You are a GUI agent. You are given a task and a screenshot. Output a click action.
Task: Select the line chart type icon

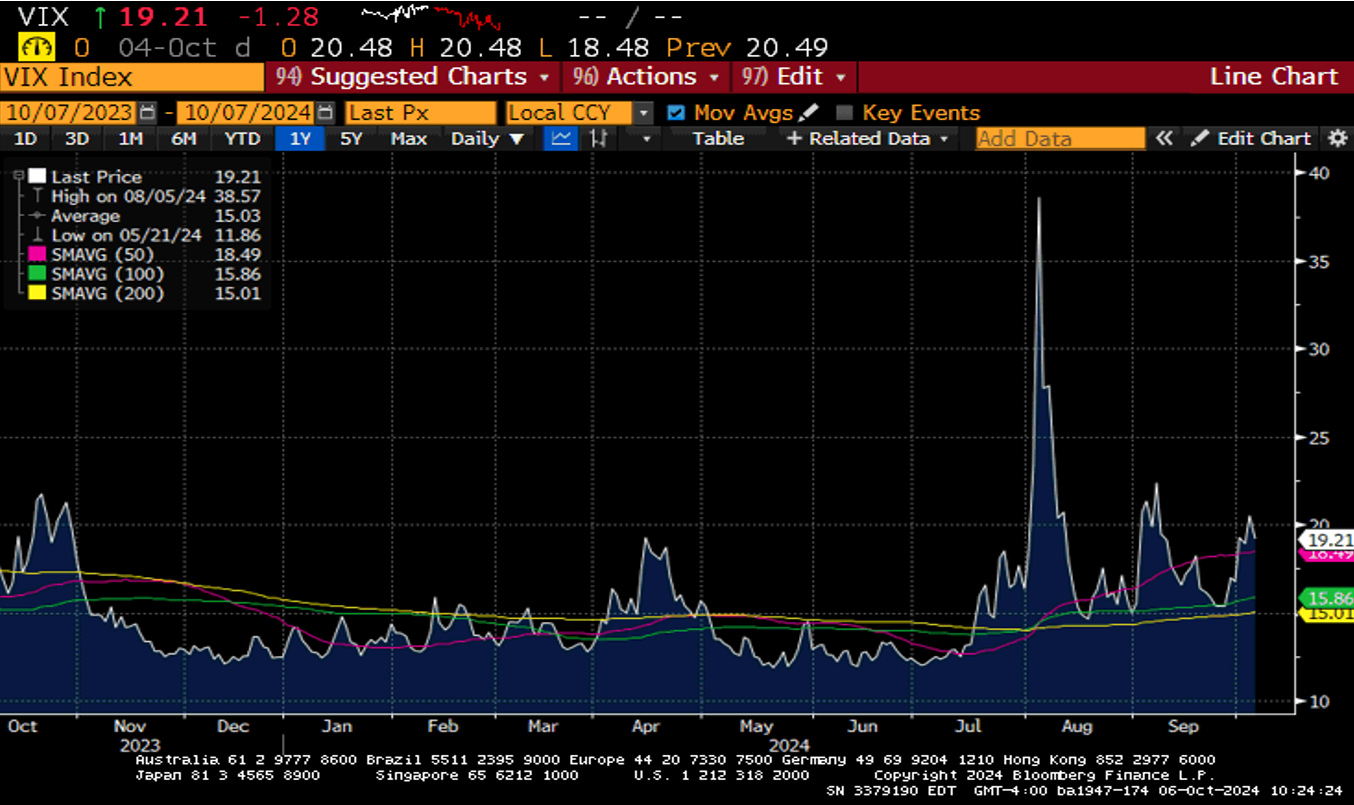(x=562, y=139)
